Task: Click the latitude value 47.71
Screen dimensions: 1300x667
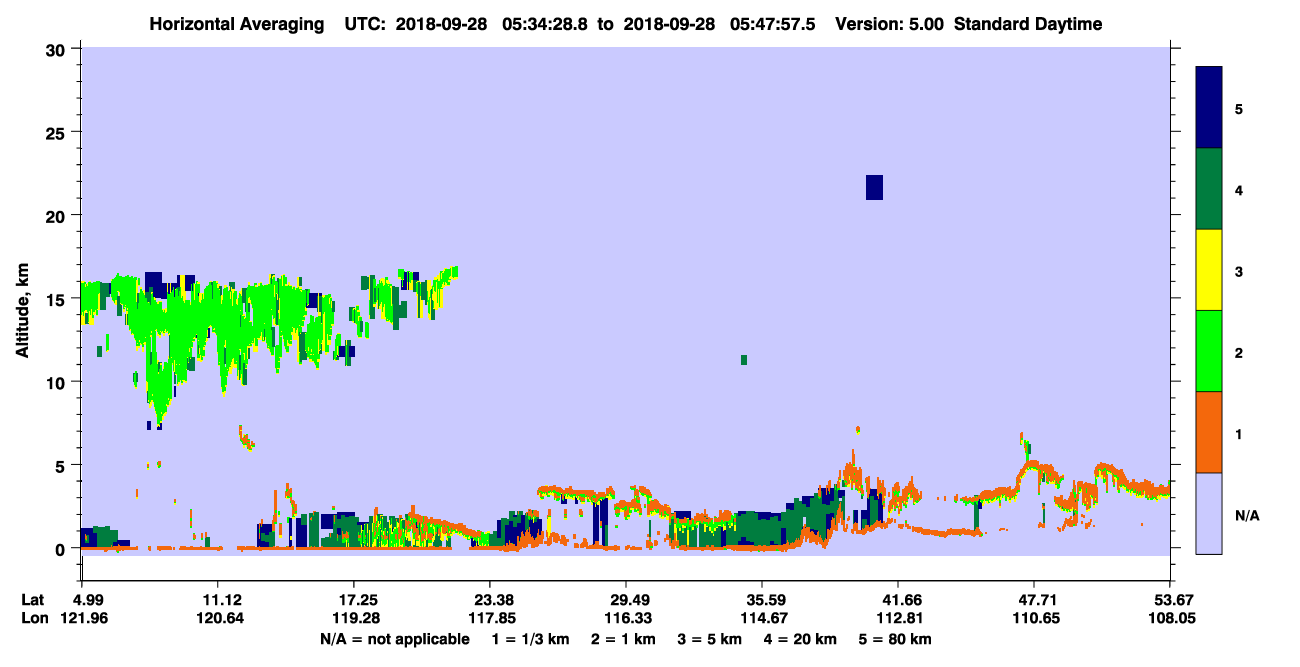Action: click(1034, 600)
